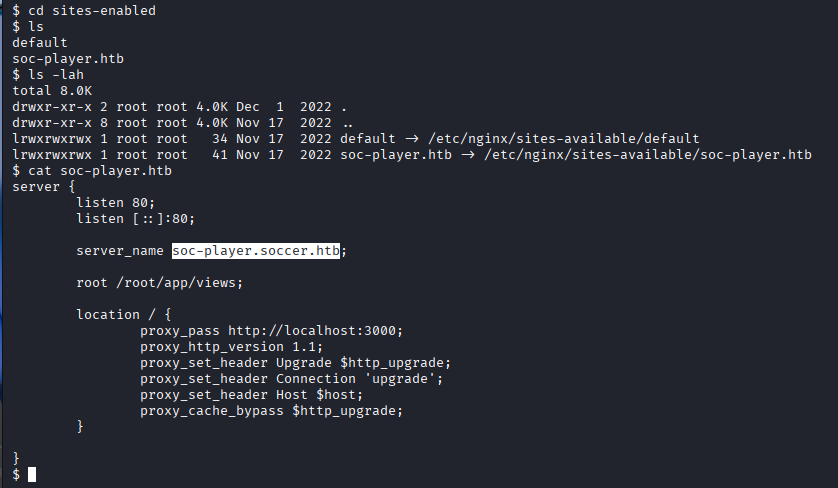Click 'default' in the first ls output
Viewport: 838px width, 488px height.
pos(40,42)
